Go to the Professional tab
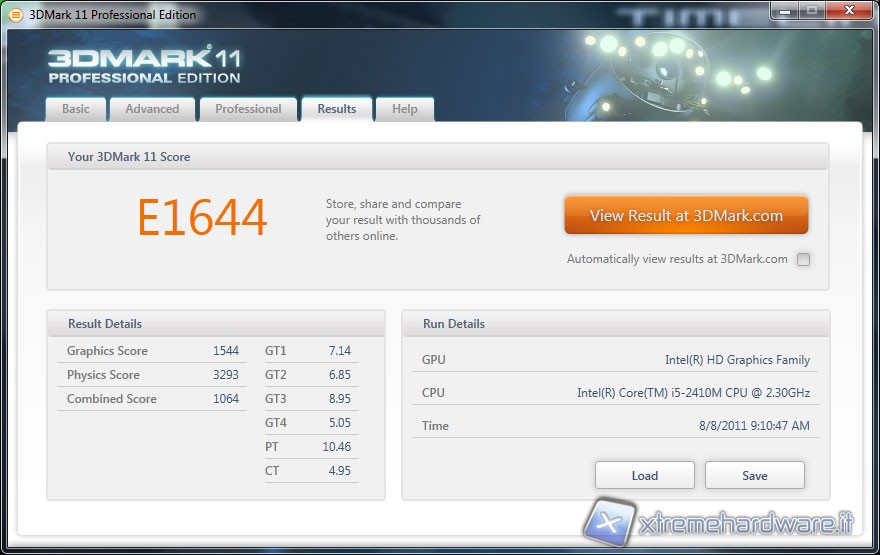Viewport: 880px width, 555px height. point(248,109)
